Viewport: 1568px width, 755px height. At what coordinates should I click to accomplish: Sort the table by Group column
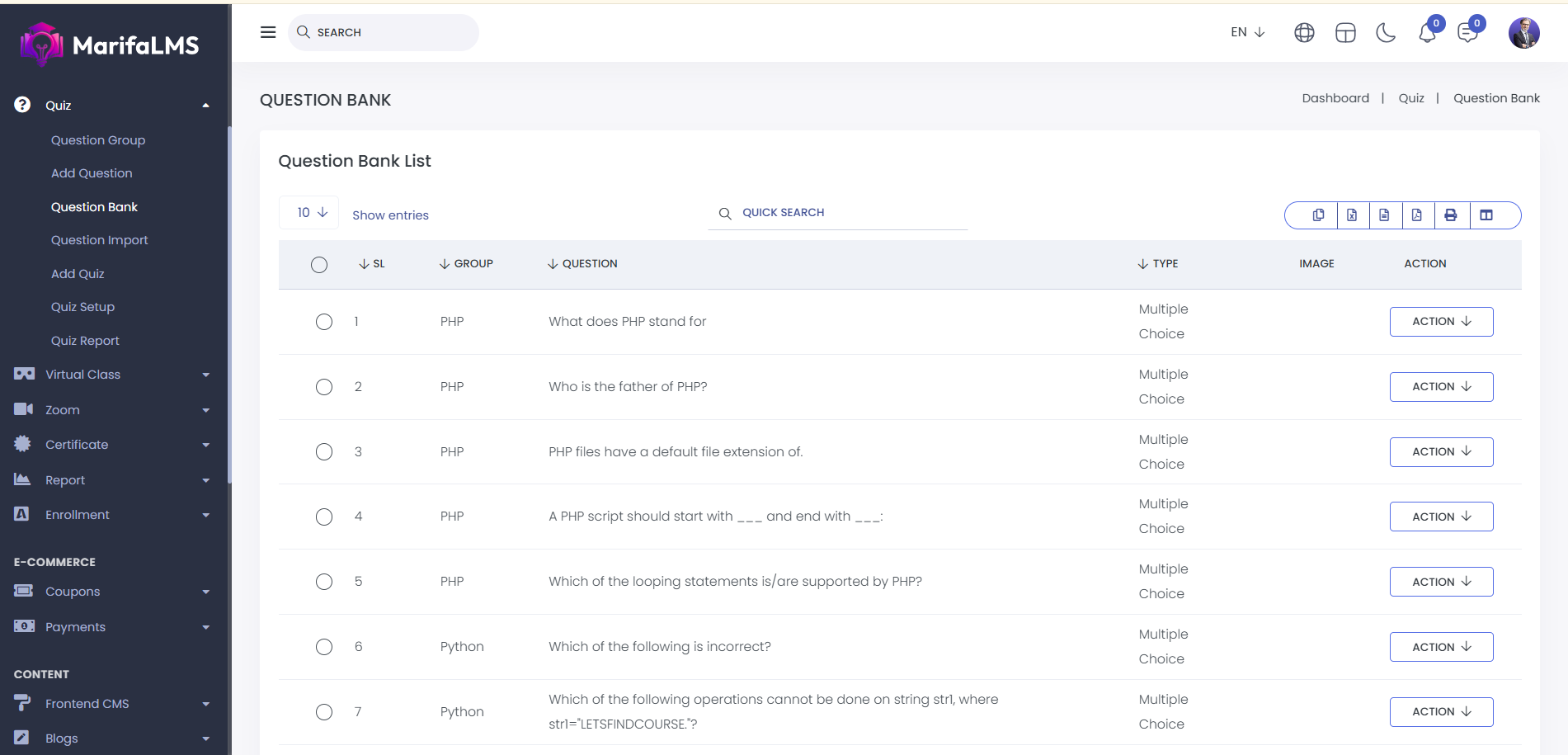coord(467,264)
